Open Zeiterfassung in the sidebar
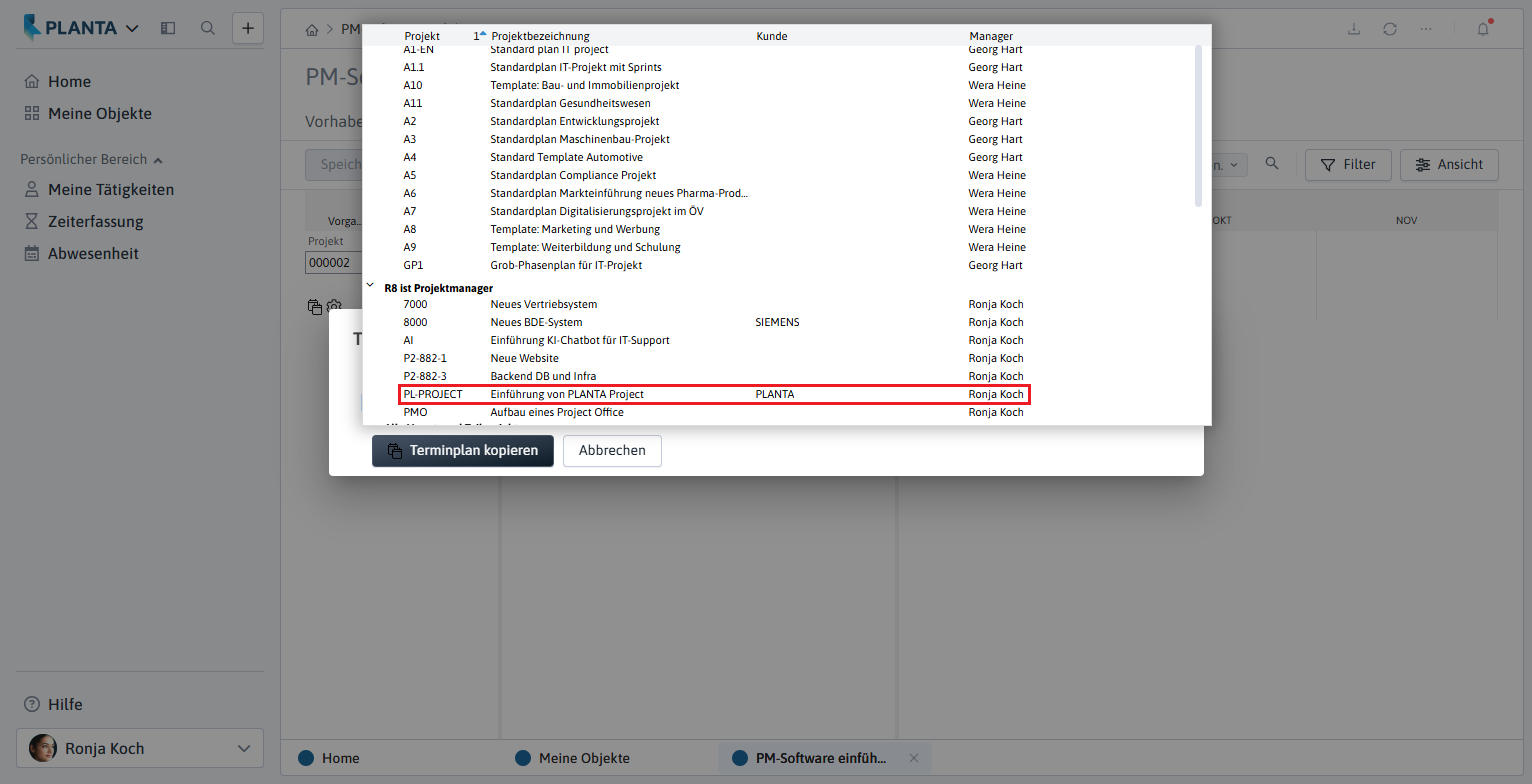The height and width of the screenshot is (784, 1532). pos(96,221)
